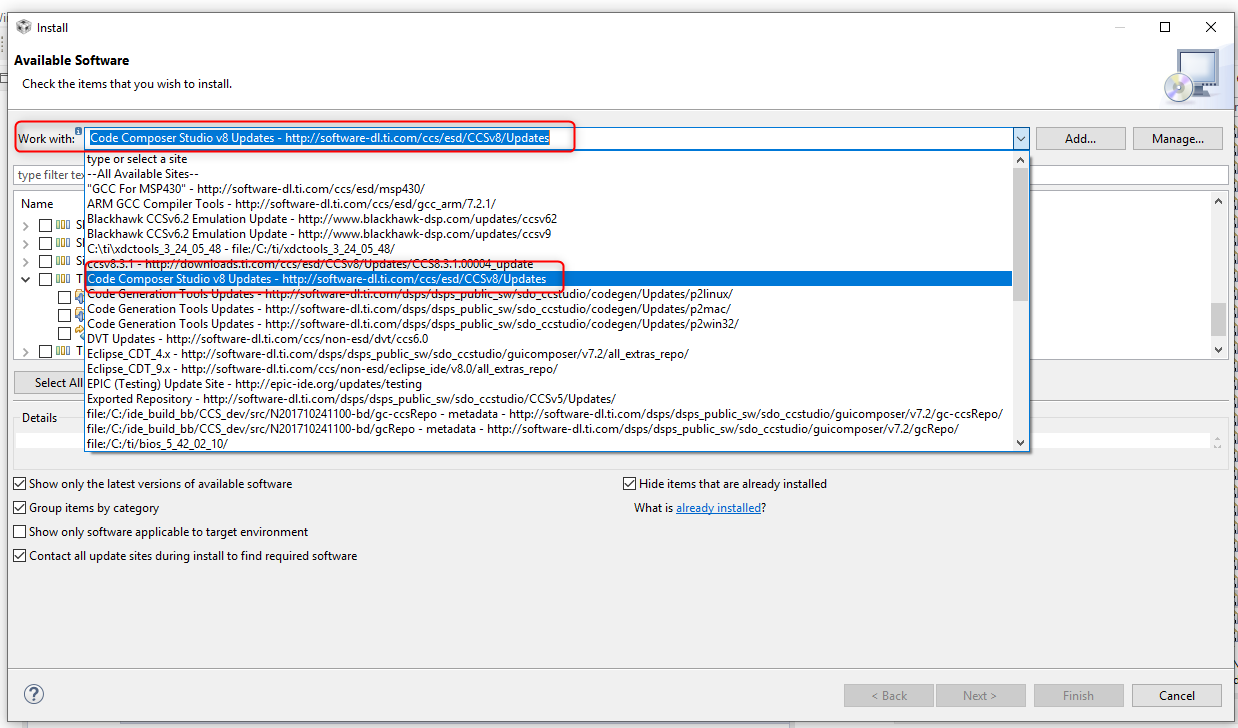This screenshot has width=1238, height=728.
Task: Expand the last collapsed category in Name tree
Action: pyautogui.click(x=25, y=351)
